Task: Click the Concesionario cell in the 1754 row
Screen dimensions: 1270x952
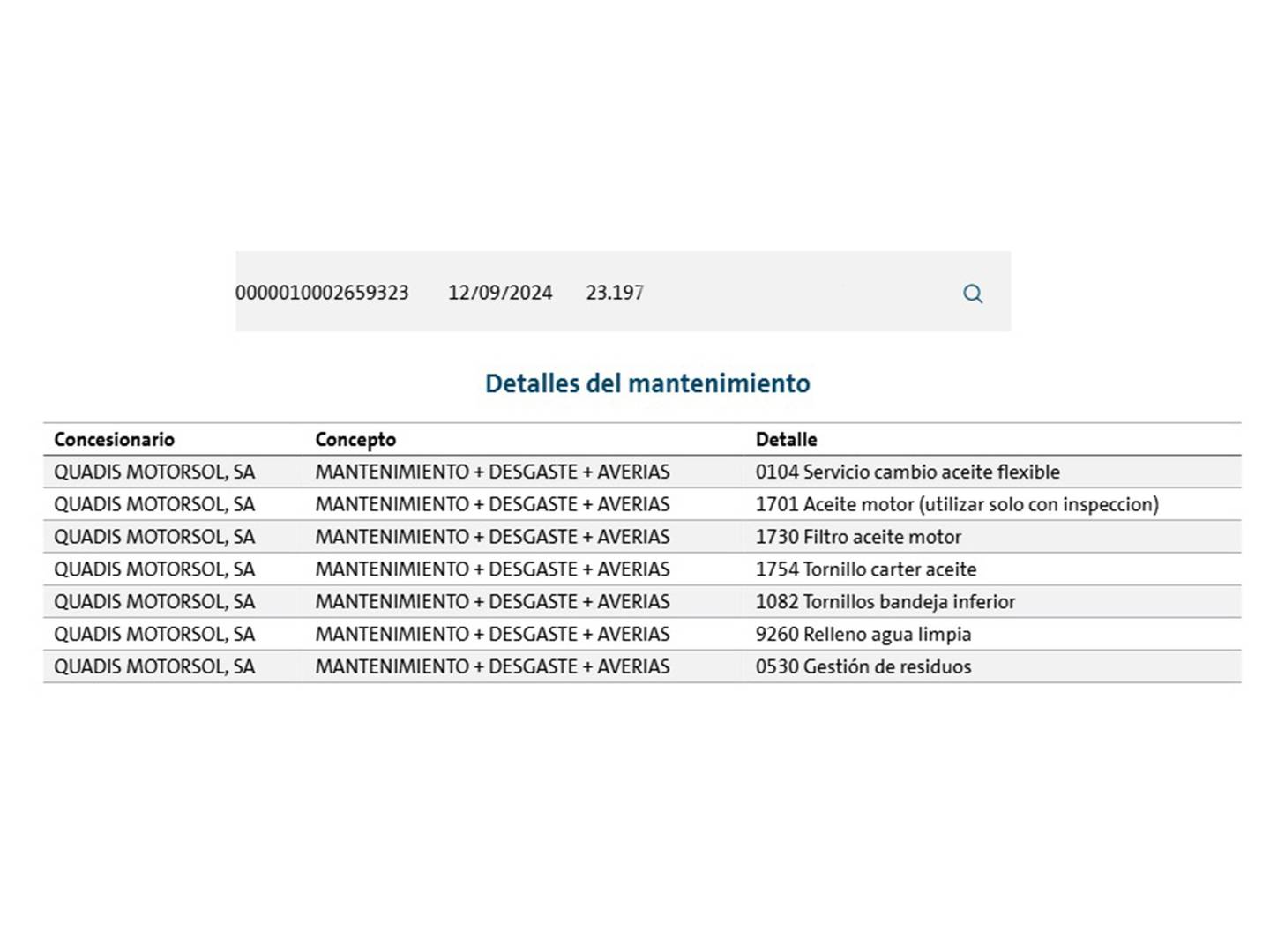Action: (154, 569)
